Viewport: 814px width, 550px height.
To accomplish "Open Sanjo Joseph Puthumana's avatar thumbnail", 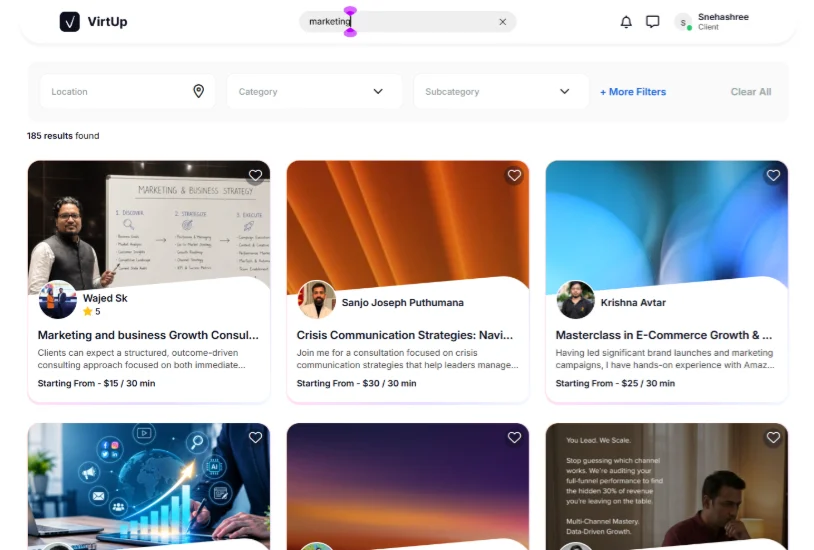I will [x=317, y=300].
